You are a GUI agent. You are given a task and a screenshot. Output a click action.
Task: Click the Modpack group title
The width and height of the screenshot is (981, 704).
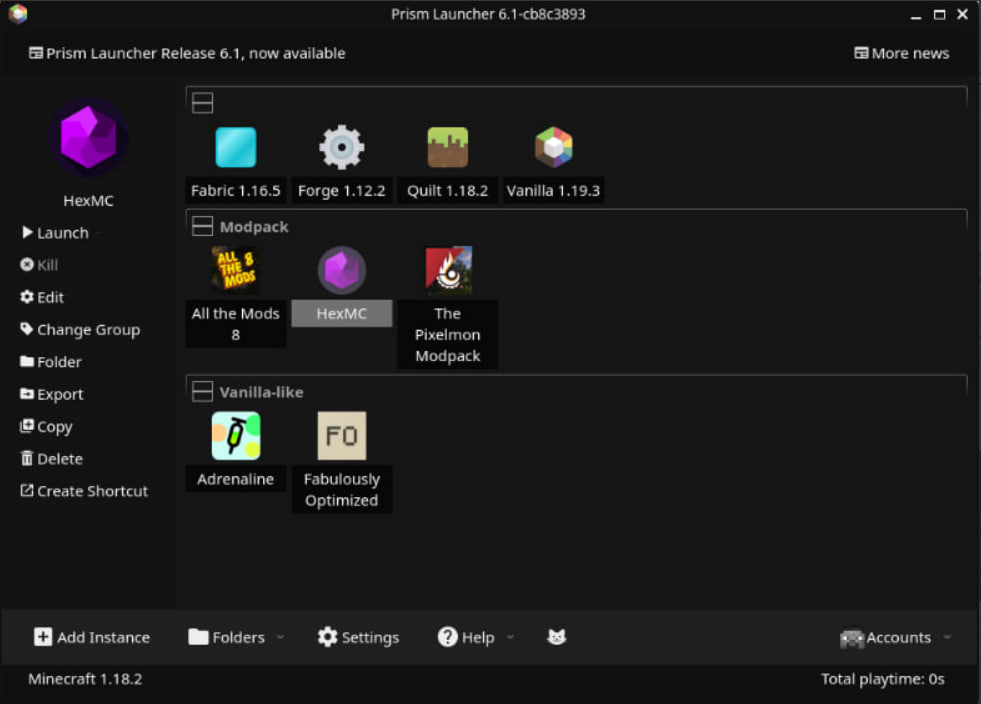tap(254, 227)
